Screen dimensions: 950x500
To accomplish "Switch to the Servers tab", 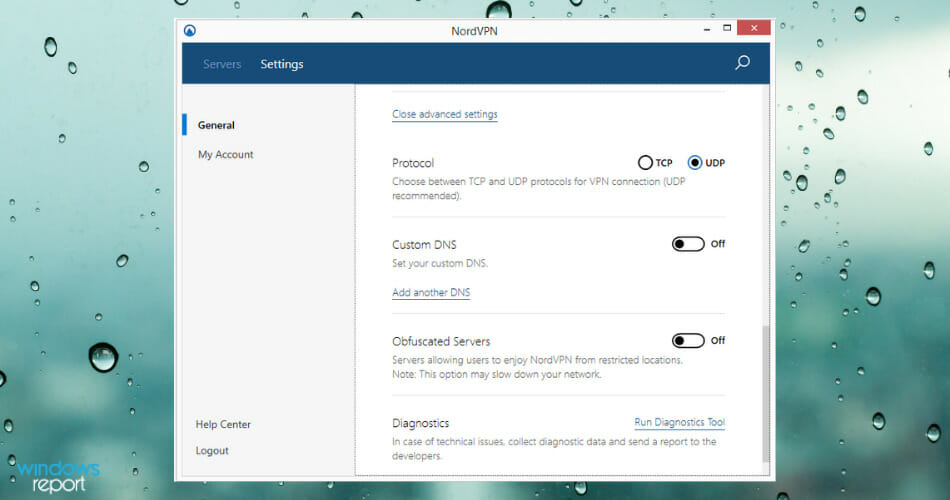I will click(x=222, y=64).
